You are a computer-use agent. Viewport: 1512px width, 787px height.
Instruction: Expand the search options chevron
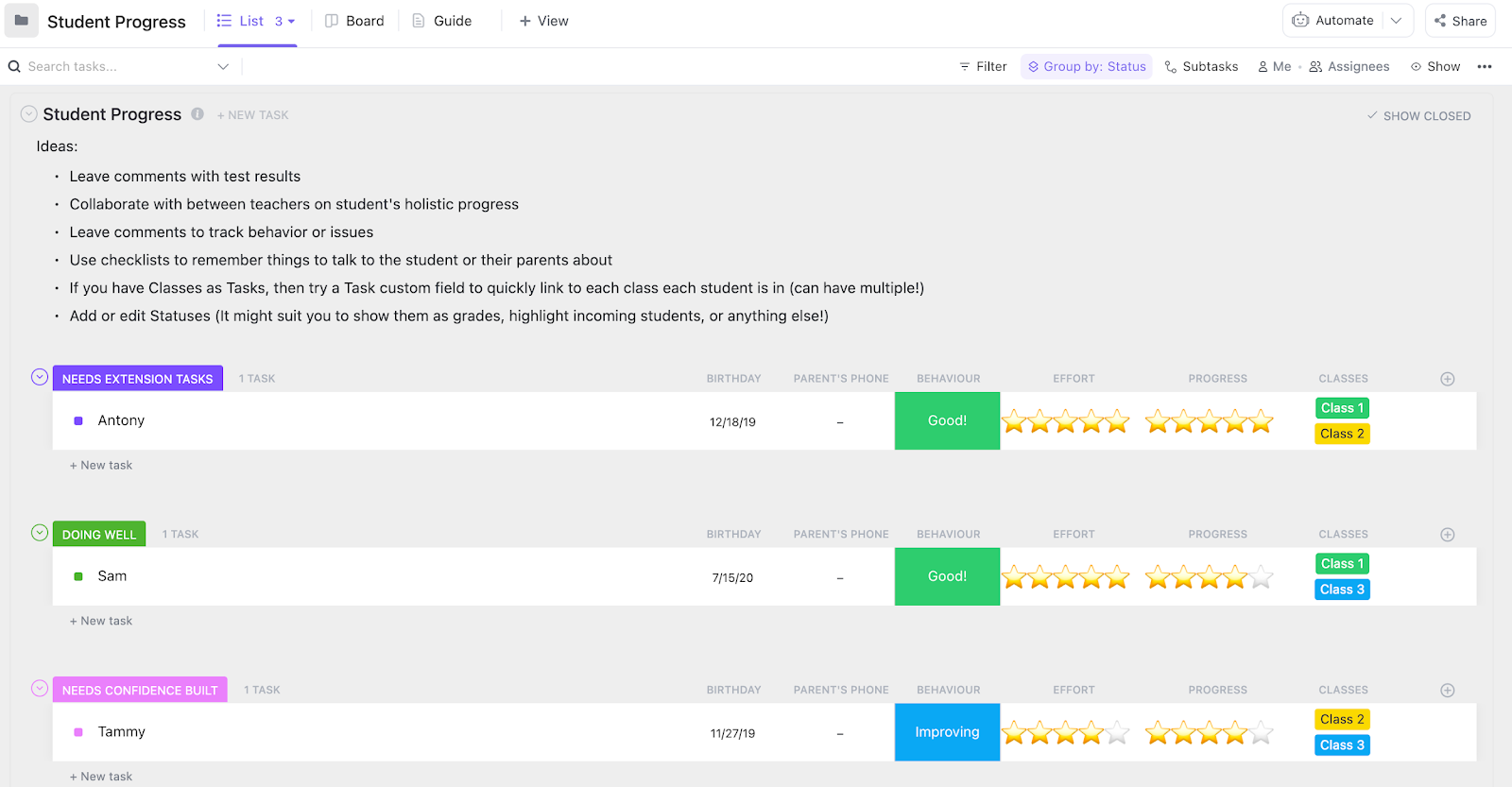click(223, 66)
